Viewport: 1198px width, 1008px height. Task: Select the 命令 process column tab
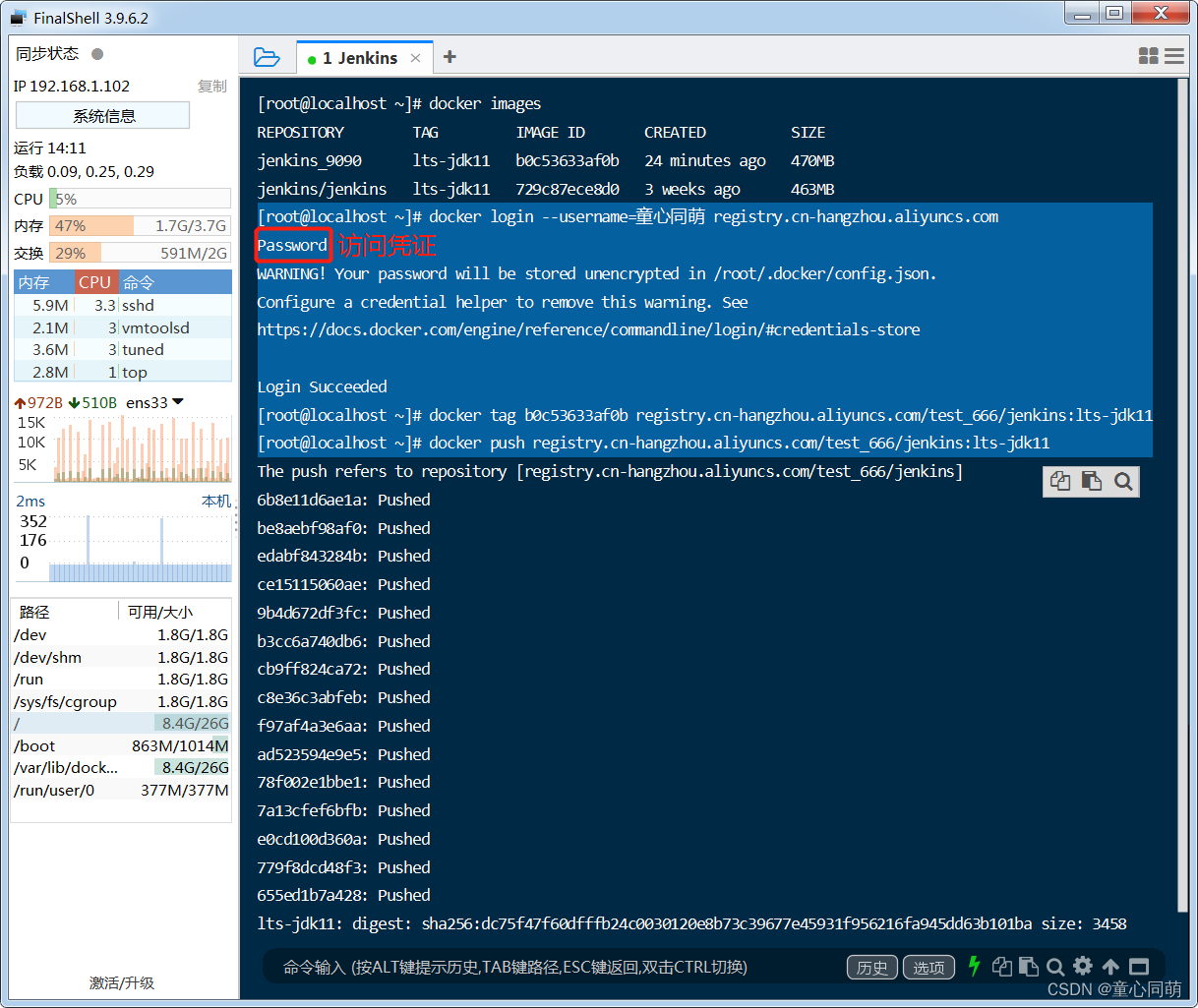(175, 282)
